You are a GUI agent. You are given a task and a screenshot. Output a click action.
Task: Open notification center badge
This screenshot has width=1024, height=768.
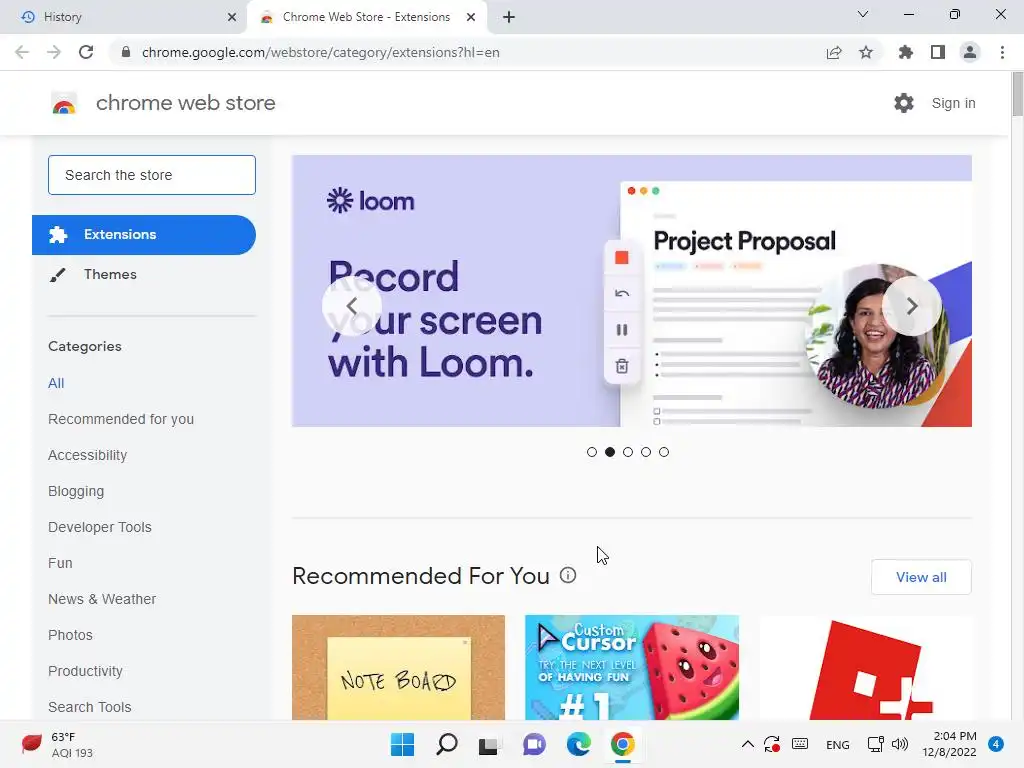coord(996,744)
